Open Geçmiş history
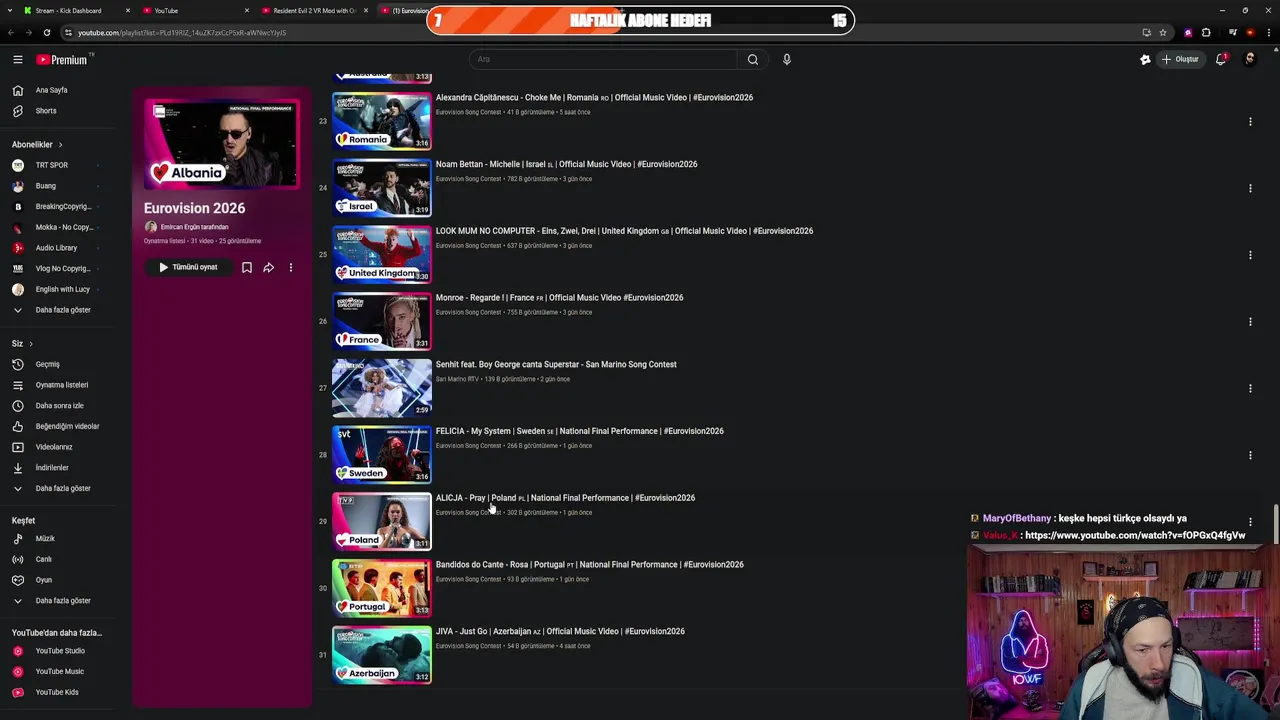Image resolution: width=1280 pixels, height=720 pixels. coord(47,364)
